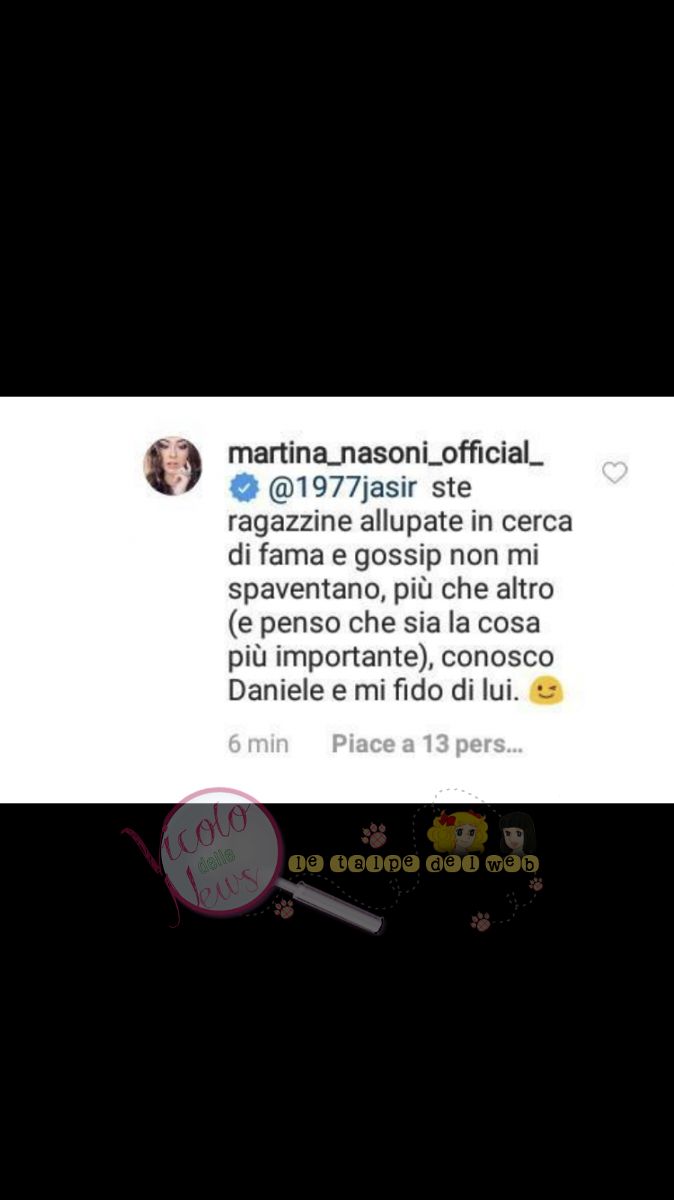Click the blonde cartoon girl with red bow
Viewport: 674px width, 1200px height.
(457, 832)
